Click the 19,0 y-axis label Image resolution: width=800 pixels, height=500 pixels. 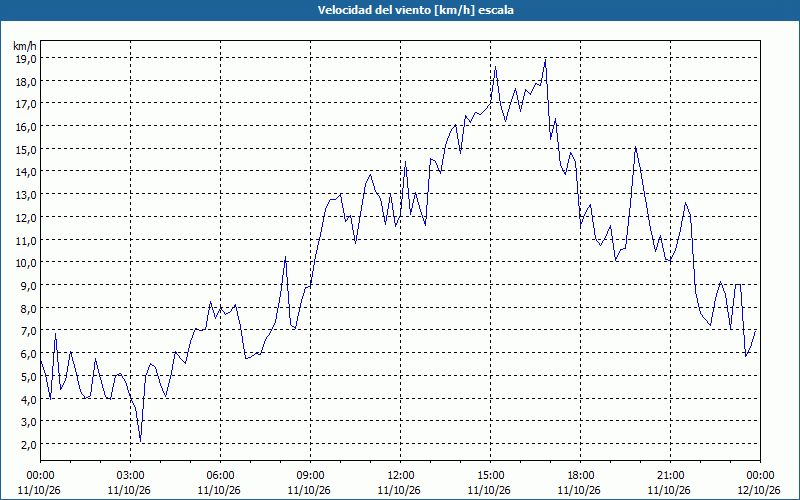26,59
